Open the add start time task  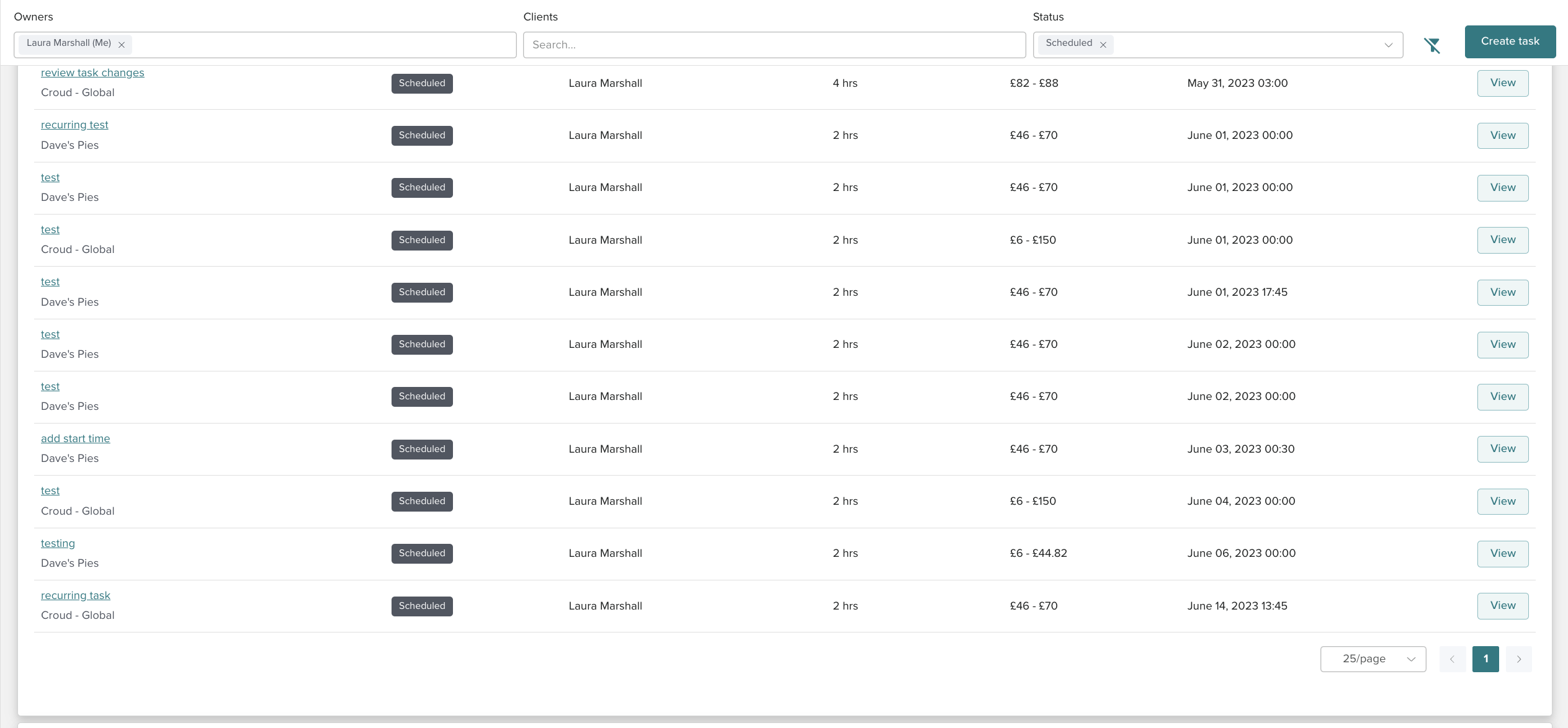(75, 438)
